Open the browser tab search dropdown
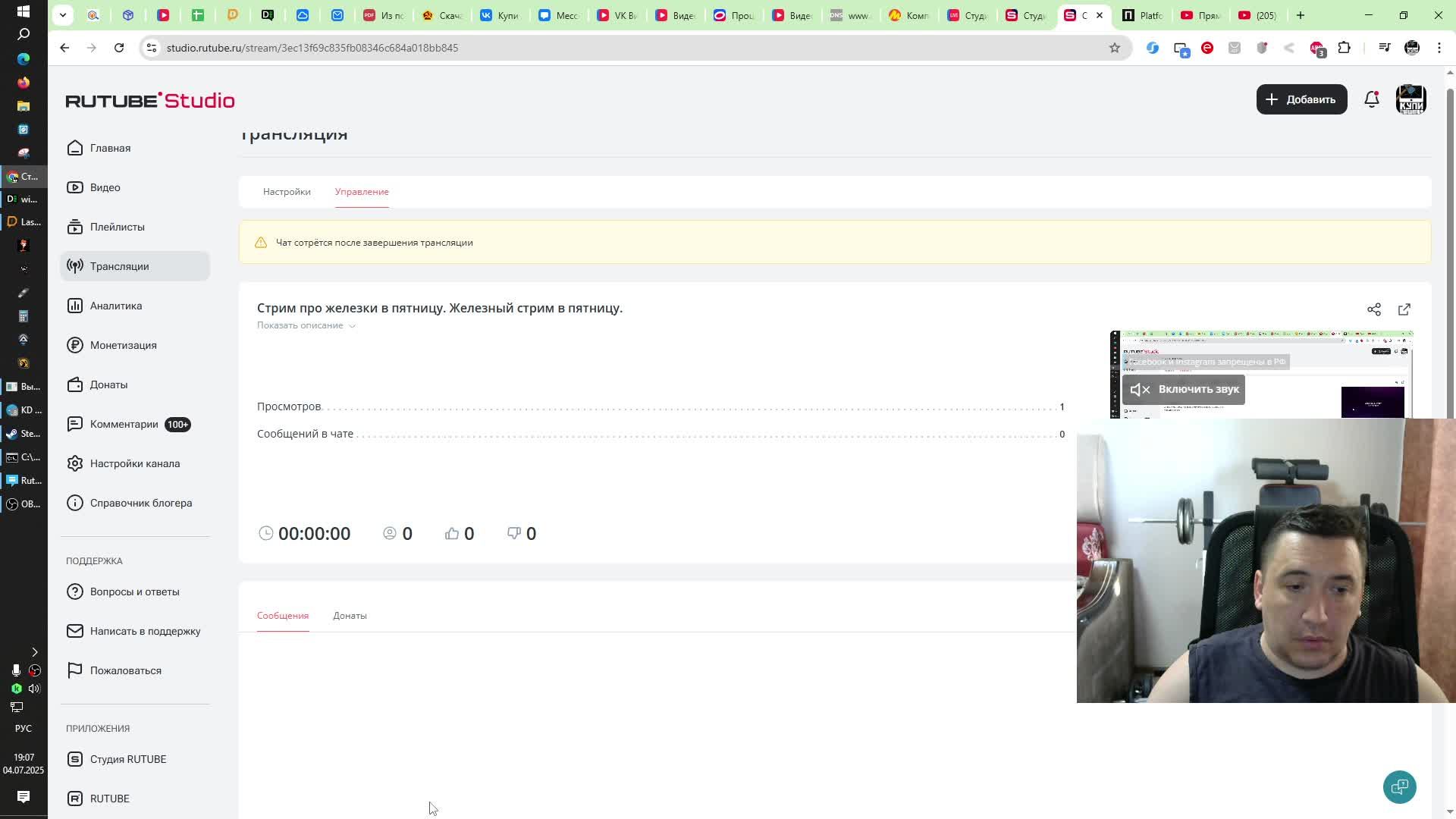The height and width of the screenshot is (819, 1456). pyautogui.click(x=63, y=15)
